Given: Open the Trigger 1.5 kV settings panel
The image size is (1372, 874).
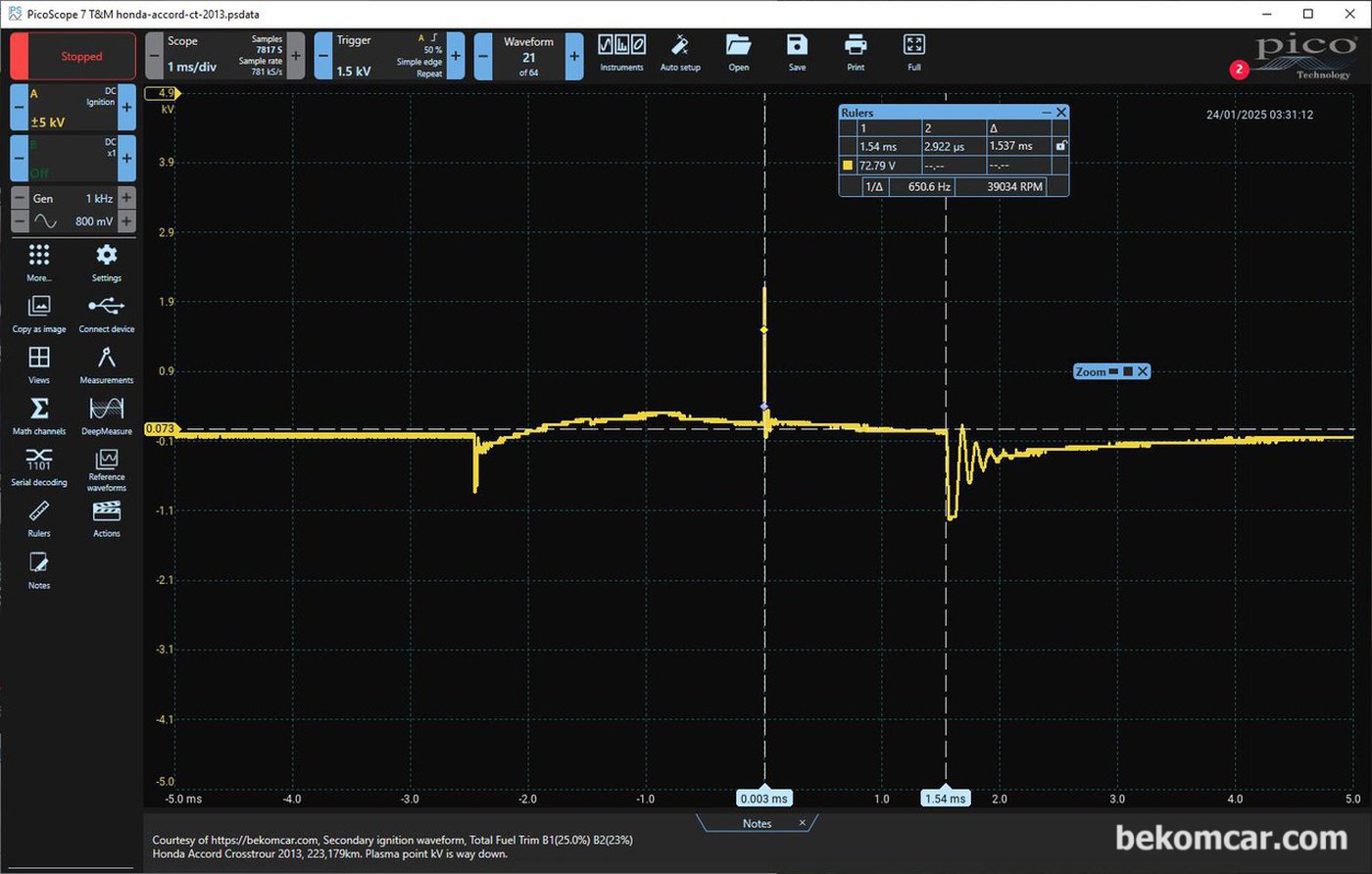Looking at the screenshot, I should tap(389, 56).
